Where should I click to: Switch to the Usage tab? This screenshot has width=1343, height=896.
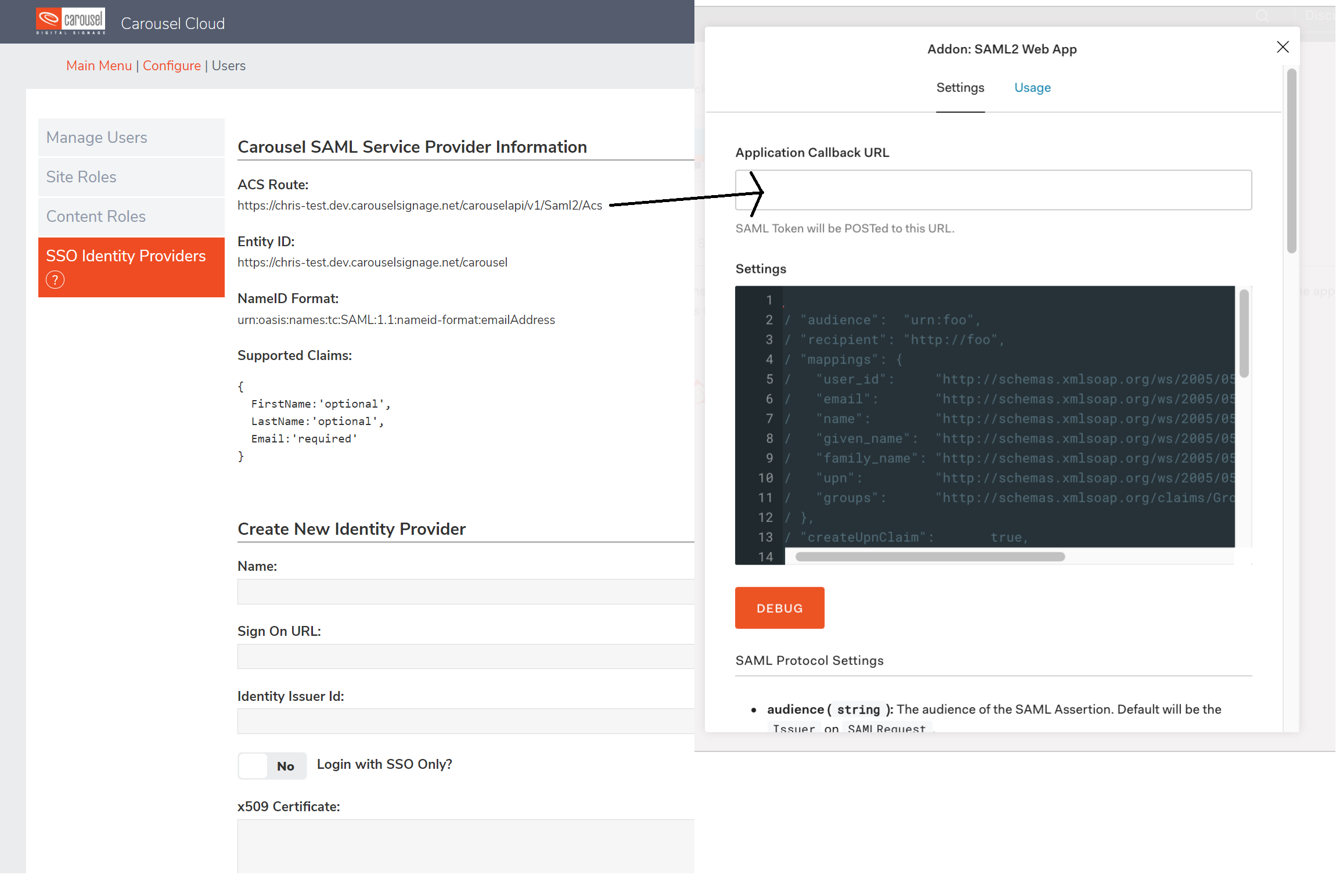pos(1032,87)
